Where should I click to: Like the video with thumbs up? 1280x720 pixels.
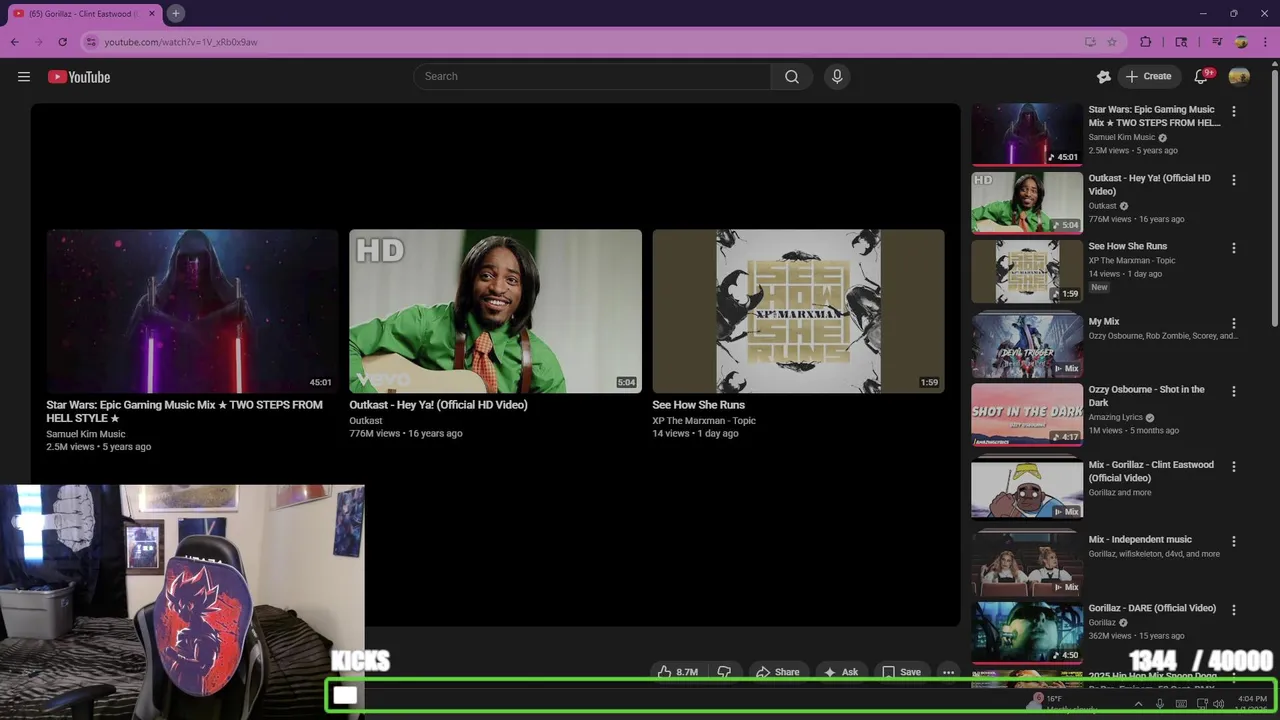click(x=677, y=672)
